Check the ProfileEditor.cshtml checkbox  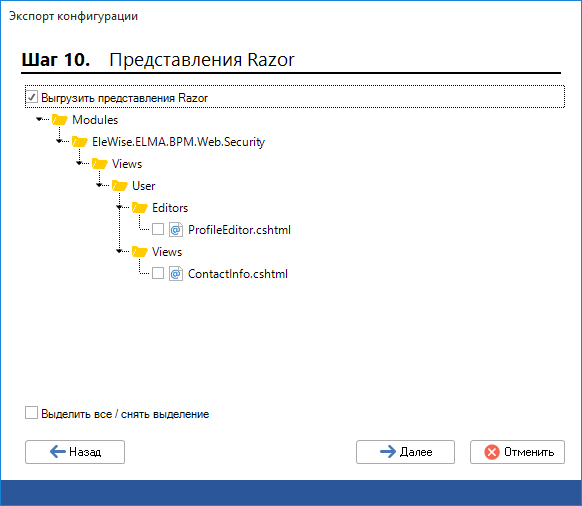(158, 229)
